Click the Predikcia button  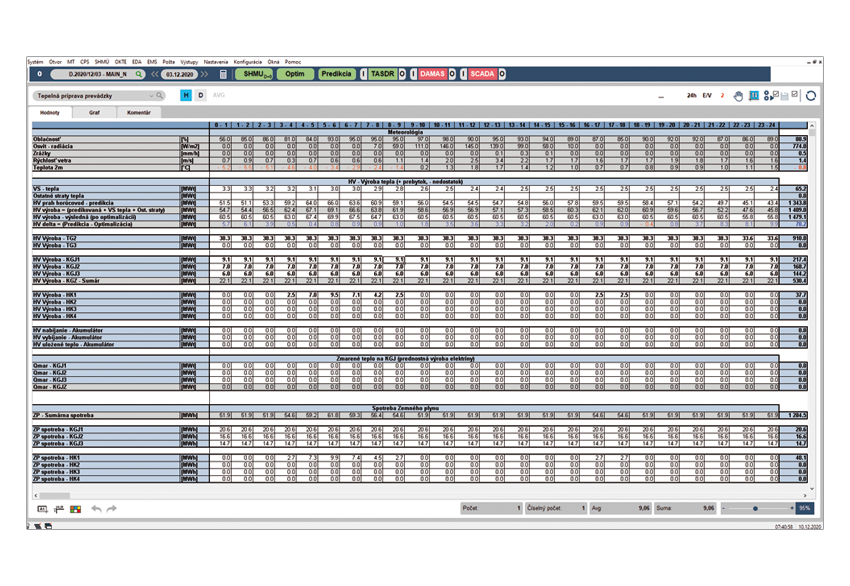(x=336, y=74)
